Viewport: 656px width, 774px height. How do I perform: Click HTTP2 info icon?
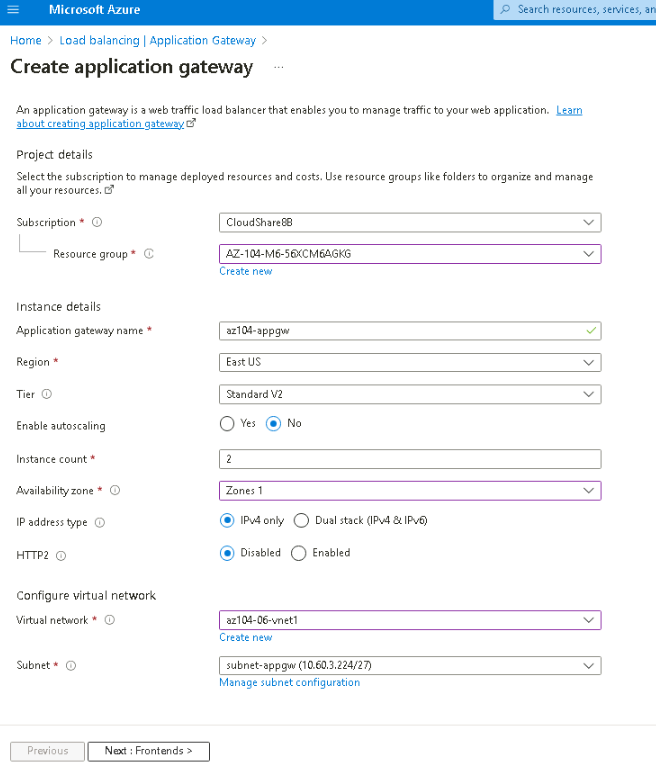pyautogui.click(x=61, y=556)
